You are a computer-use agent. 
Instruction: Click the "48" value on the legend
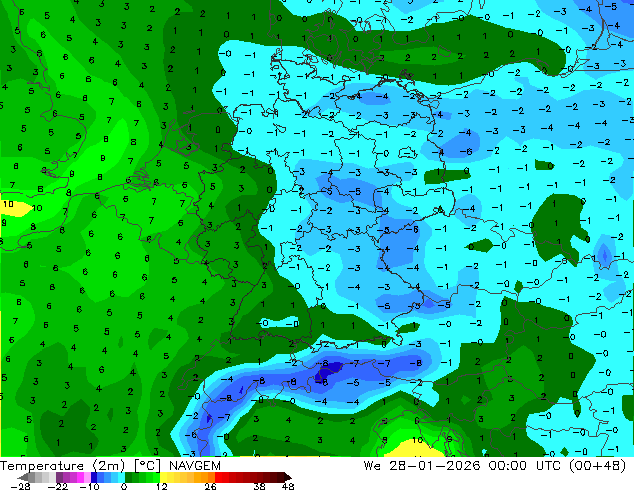pos(288,486)
